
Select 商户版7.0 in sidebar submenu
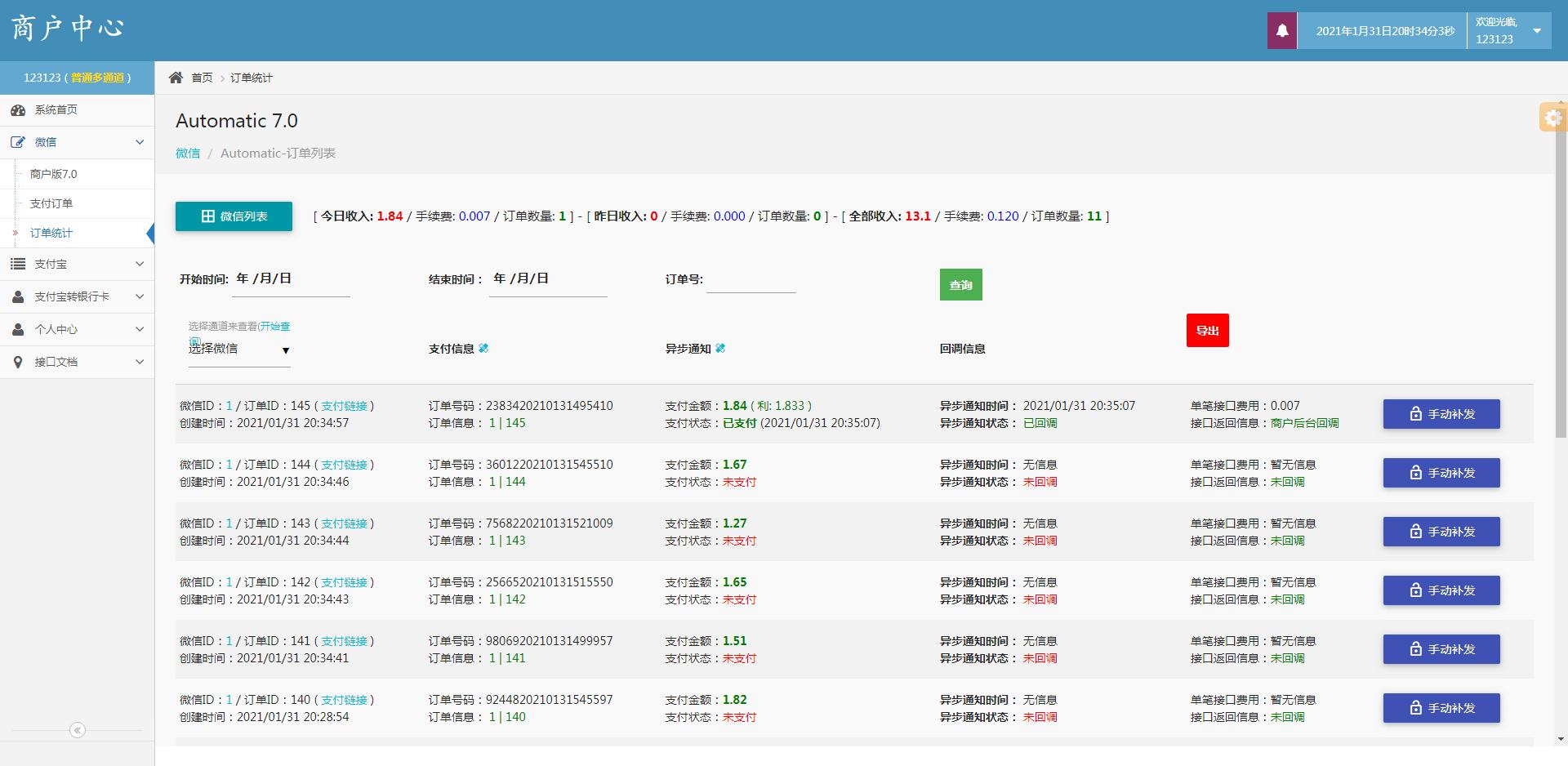click(53, 174)
